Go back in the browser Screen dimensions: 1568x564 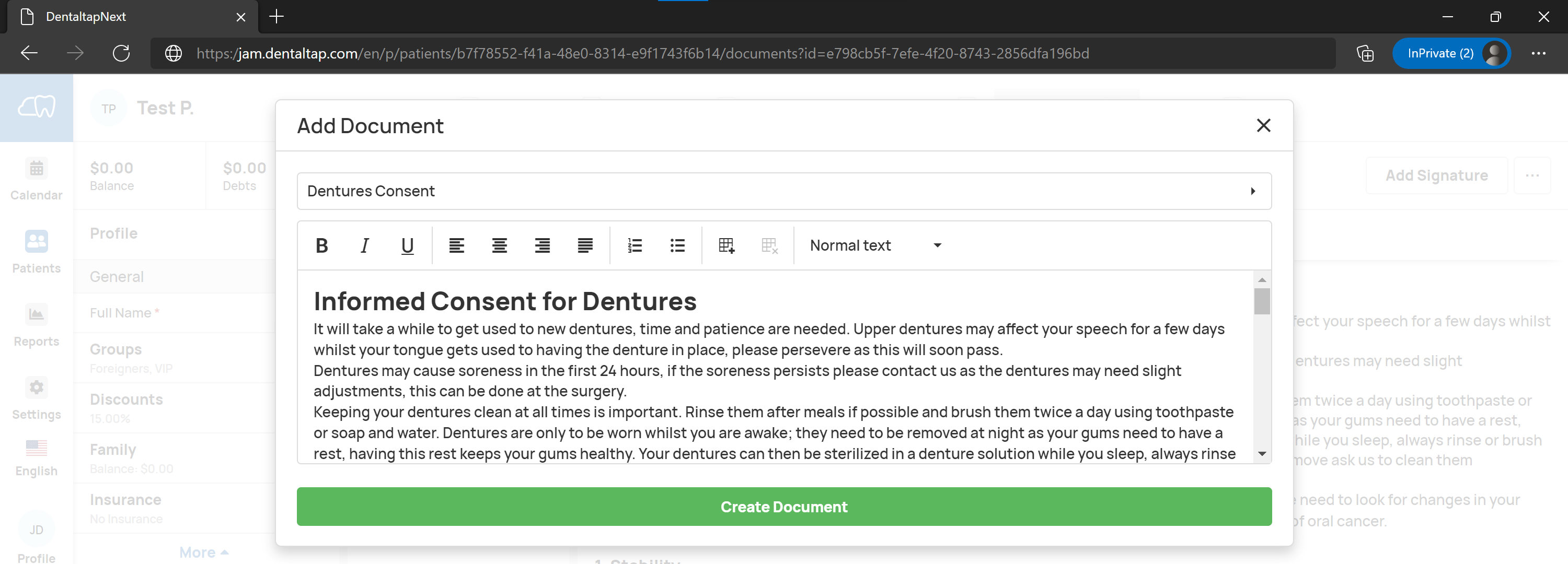pyautogui.click(x=29, y=53)
